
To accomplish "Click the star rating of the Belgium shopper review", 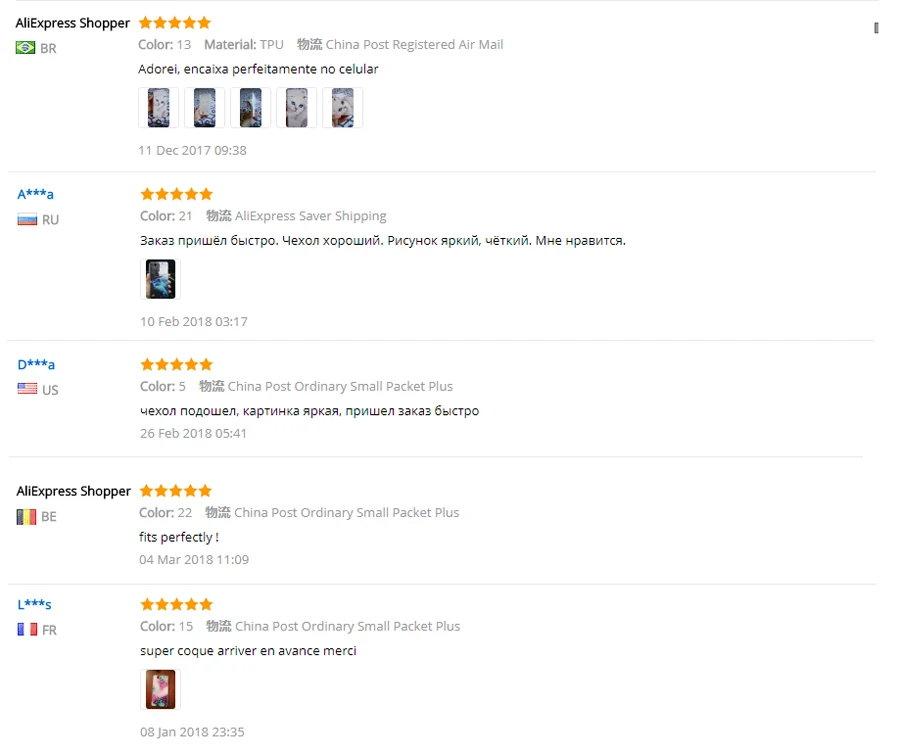I will (176, 491).
